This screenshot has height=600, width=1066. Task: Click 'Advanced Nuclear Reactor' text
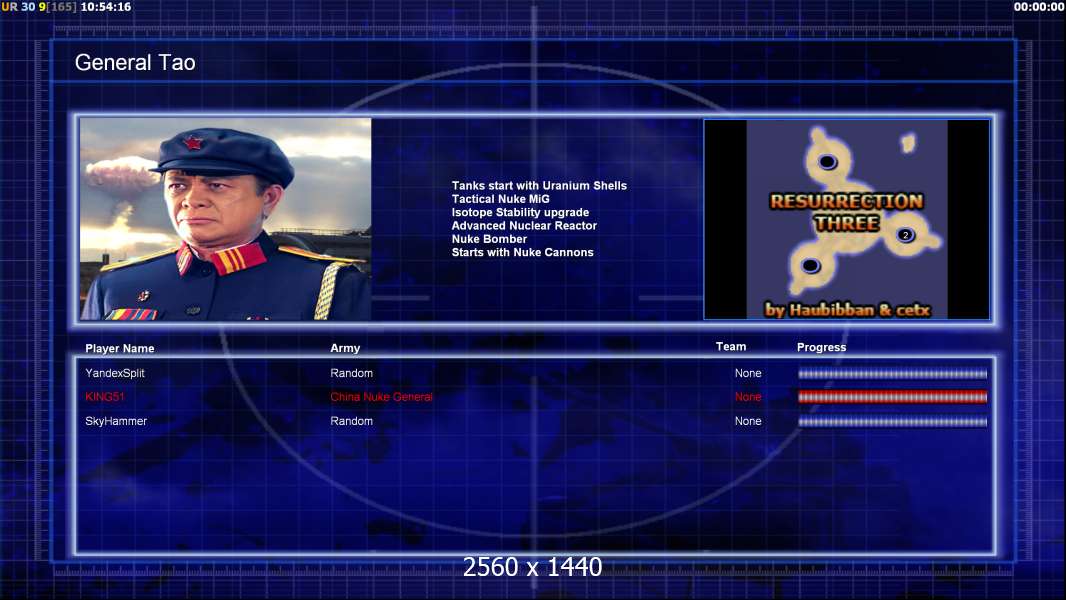(x=524, y=226)
